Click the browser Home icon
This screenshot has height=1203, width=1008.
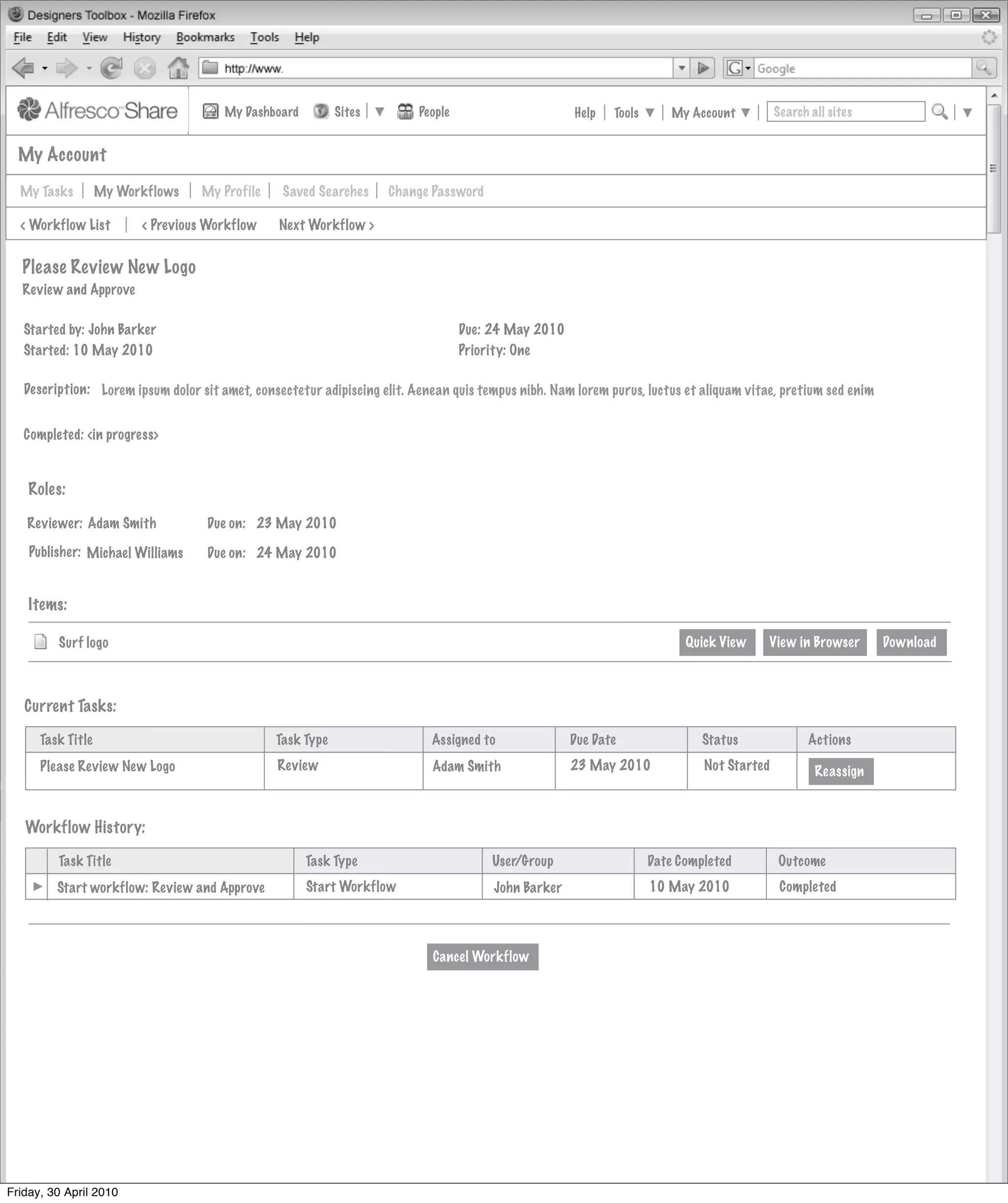pyautogui.click(x=178, y=68)
